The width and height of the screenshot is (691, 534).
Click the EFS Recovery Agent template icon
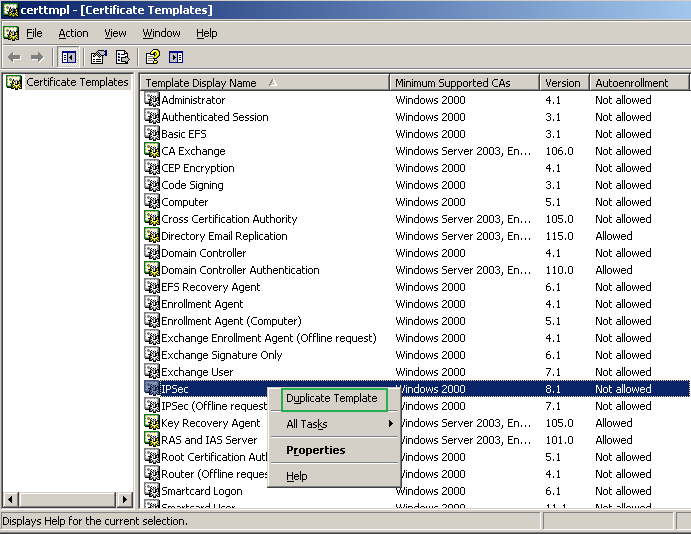[152, 286]
